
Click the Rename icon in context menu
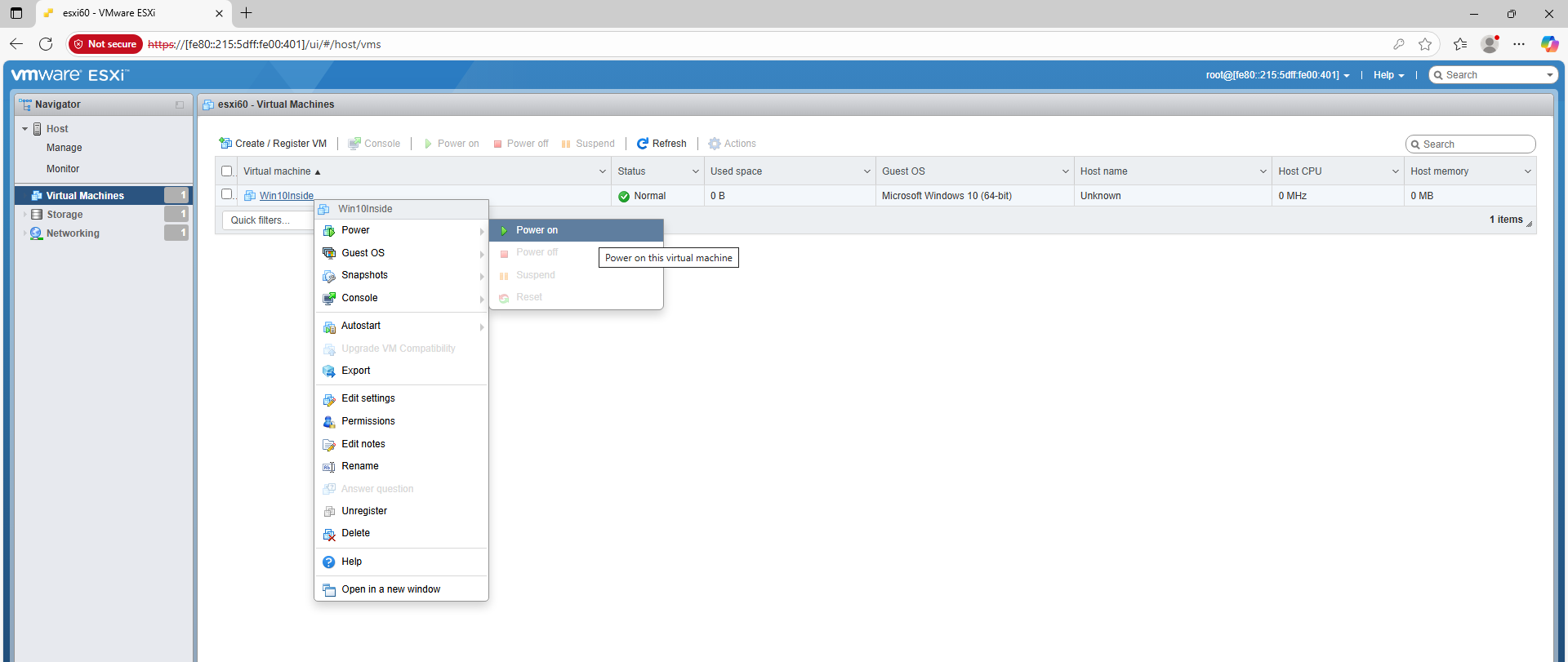click(329, 467)
